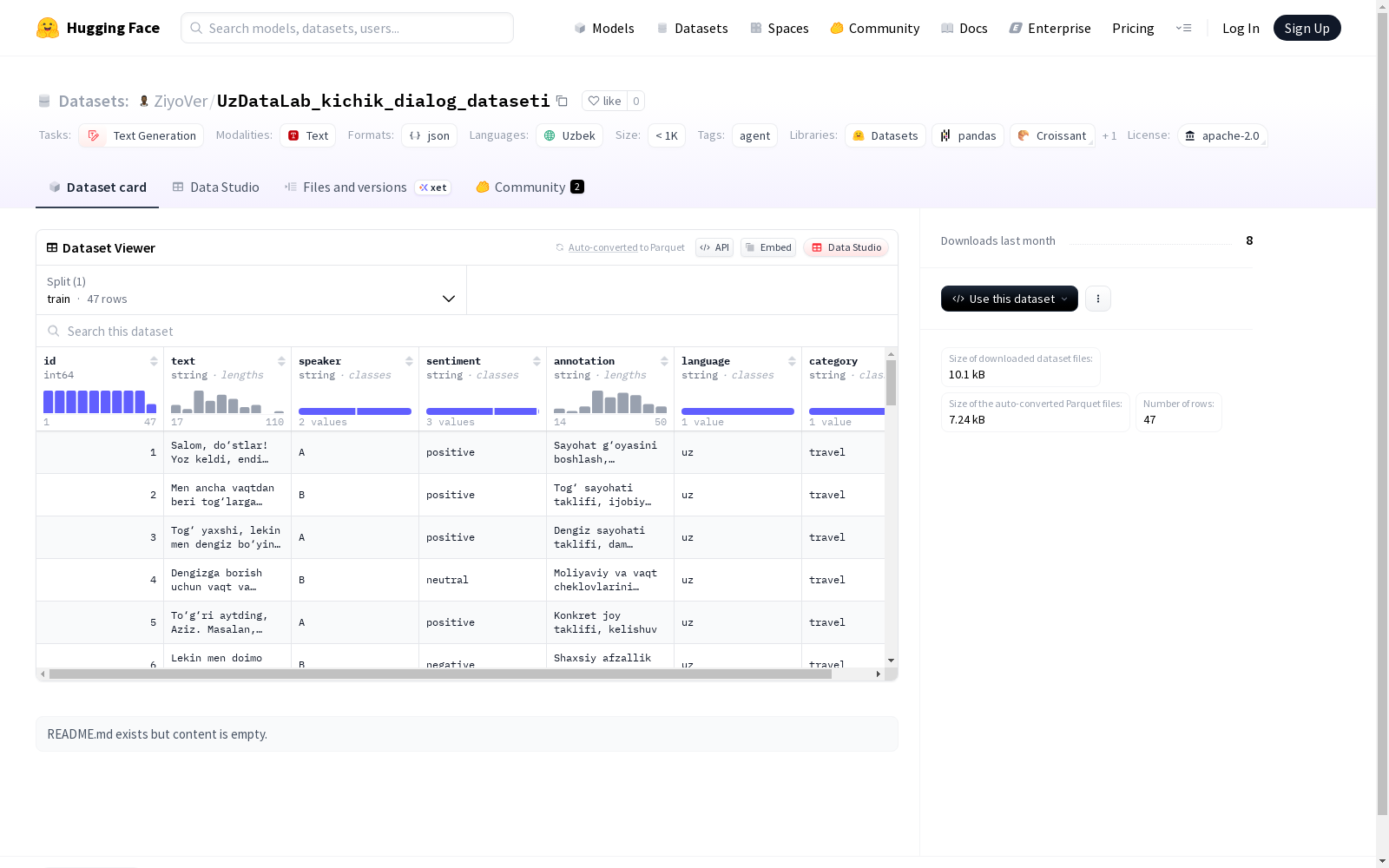Click the neutral sentiment cell in row 4
Viewport: 1389px width, 868px height.
pos(483,580)
